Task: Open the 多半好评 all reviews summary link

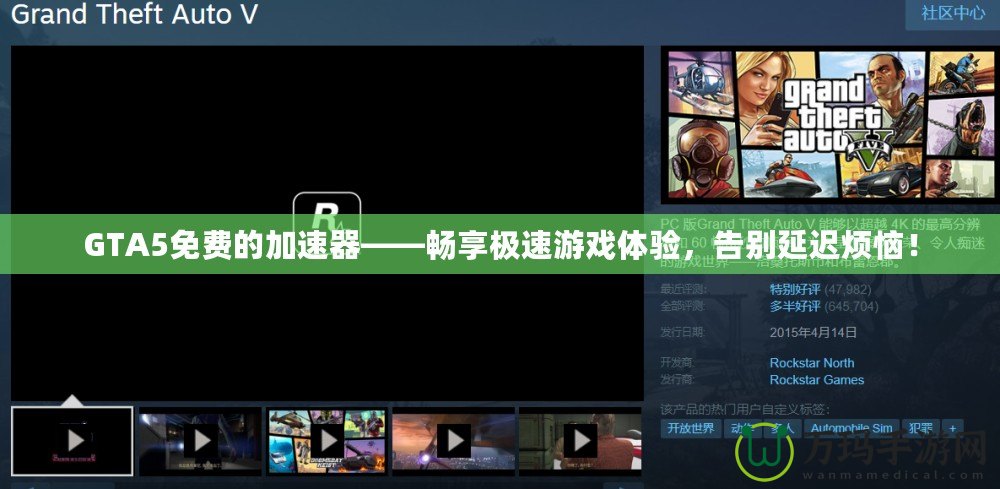Action: point(795,307)
